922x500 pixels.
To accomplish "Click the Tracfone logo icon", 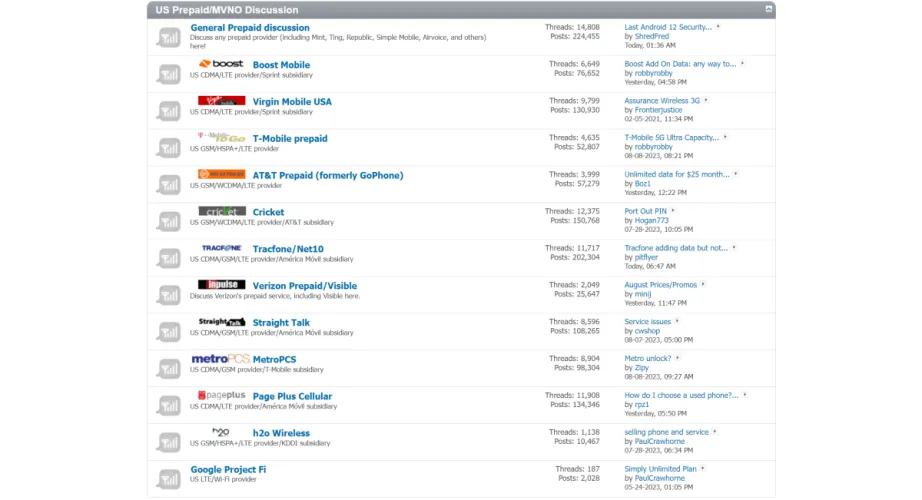I will point(221,248).
